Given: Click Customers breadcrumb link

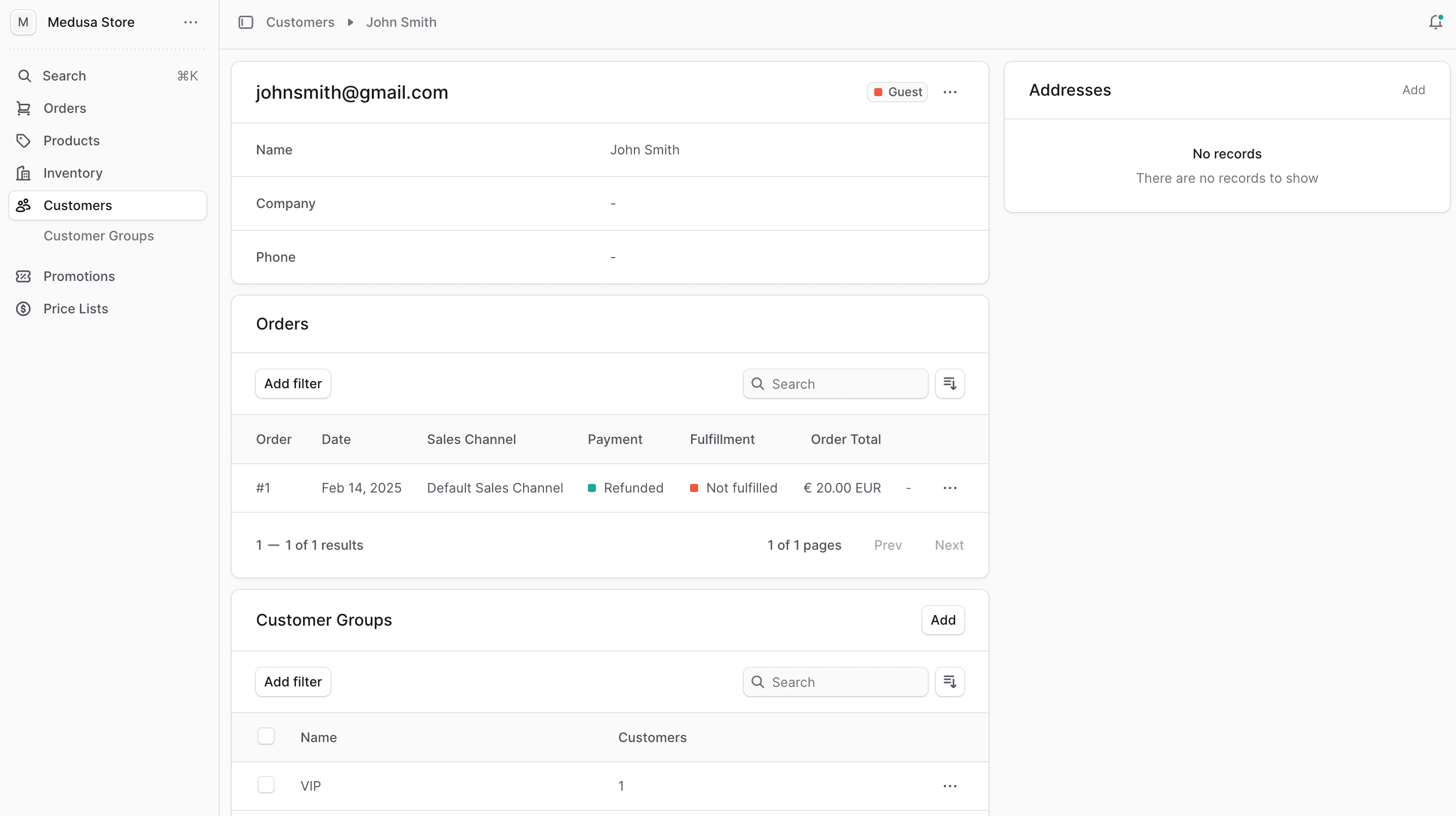Looking at the screenshot, I should click(x=300, y=22).
